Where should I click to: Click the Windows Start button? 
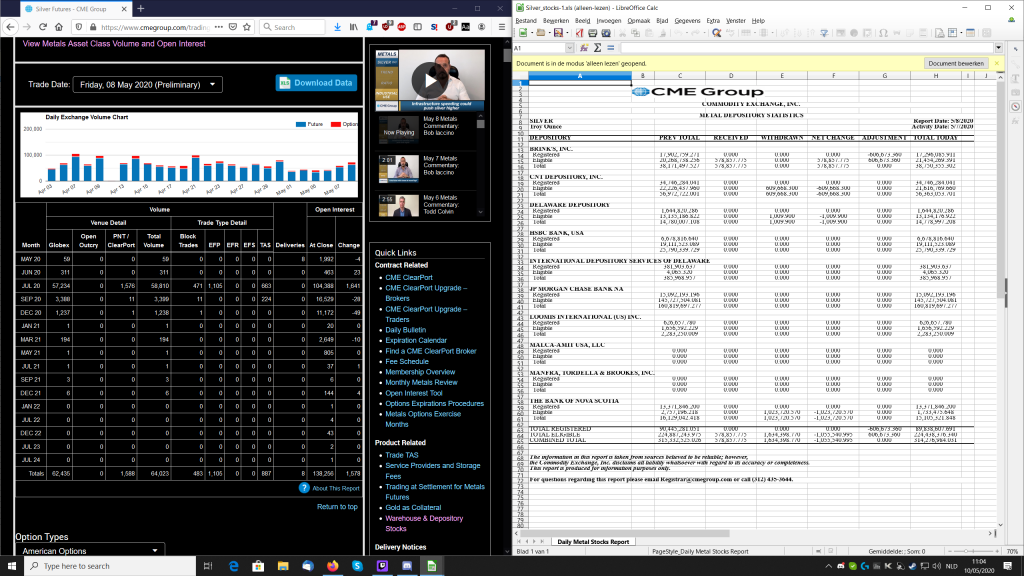pyautogui.click(x=12, y=566)
